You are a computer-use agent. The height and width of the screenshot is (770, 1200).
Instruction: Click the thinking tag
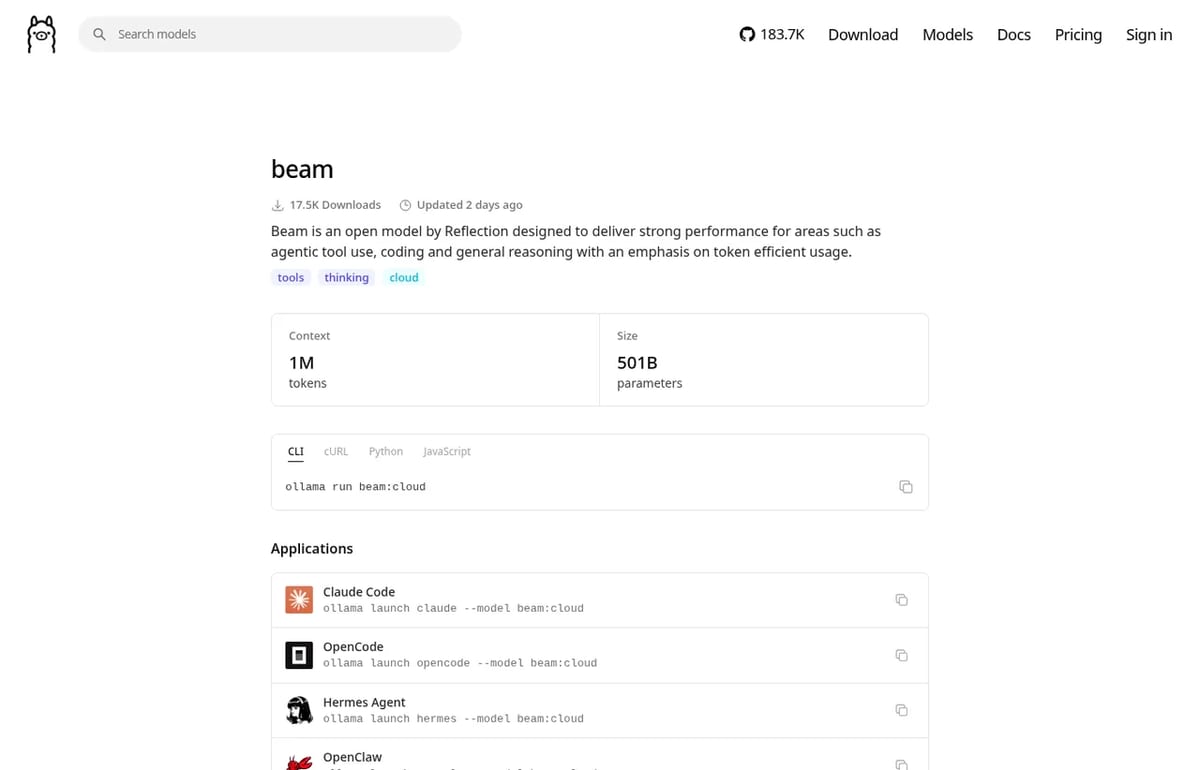pyautogui.click(x=347, y=277)
